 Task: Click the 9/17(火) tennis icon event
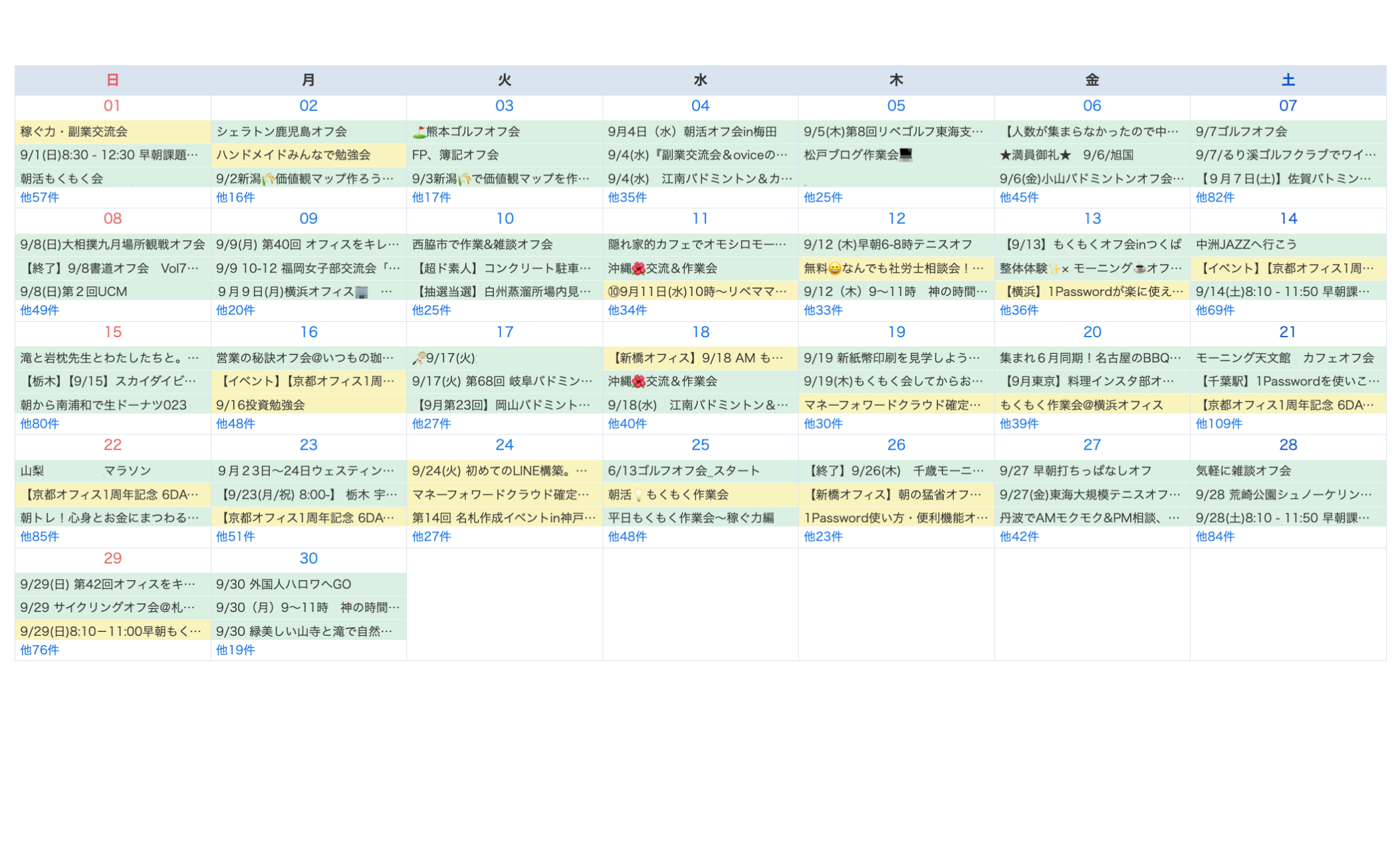(x=443, y=359)
